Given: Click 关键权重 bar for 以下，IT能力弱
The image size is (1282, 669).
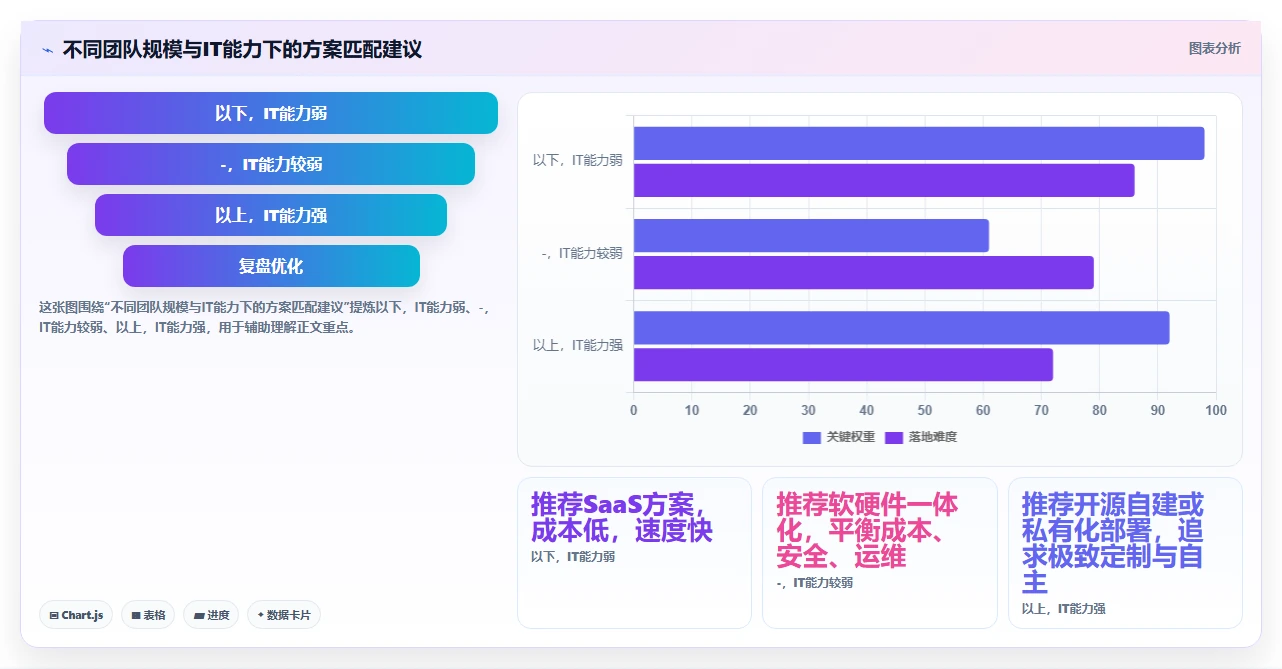Looking at the screenshot, I should point(919,144).
